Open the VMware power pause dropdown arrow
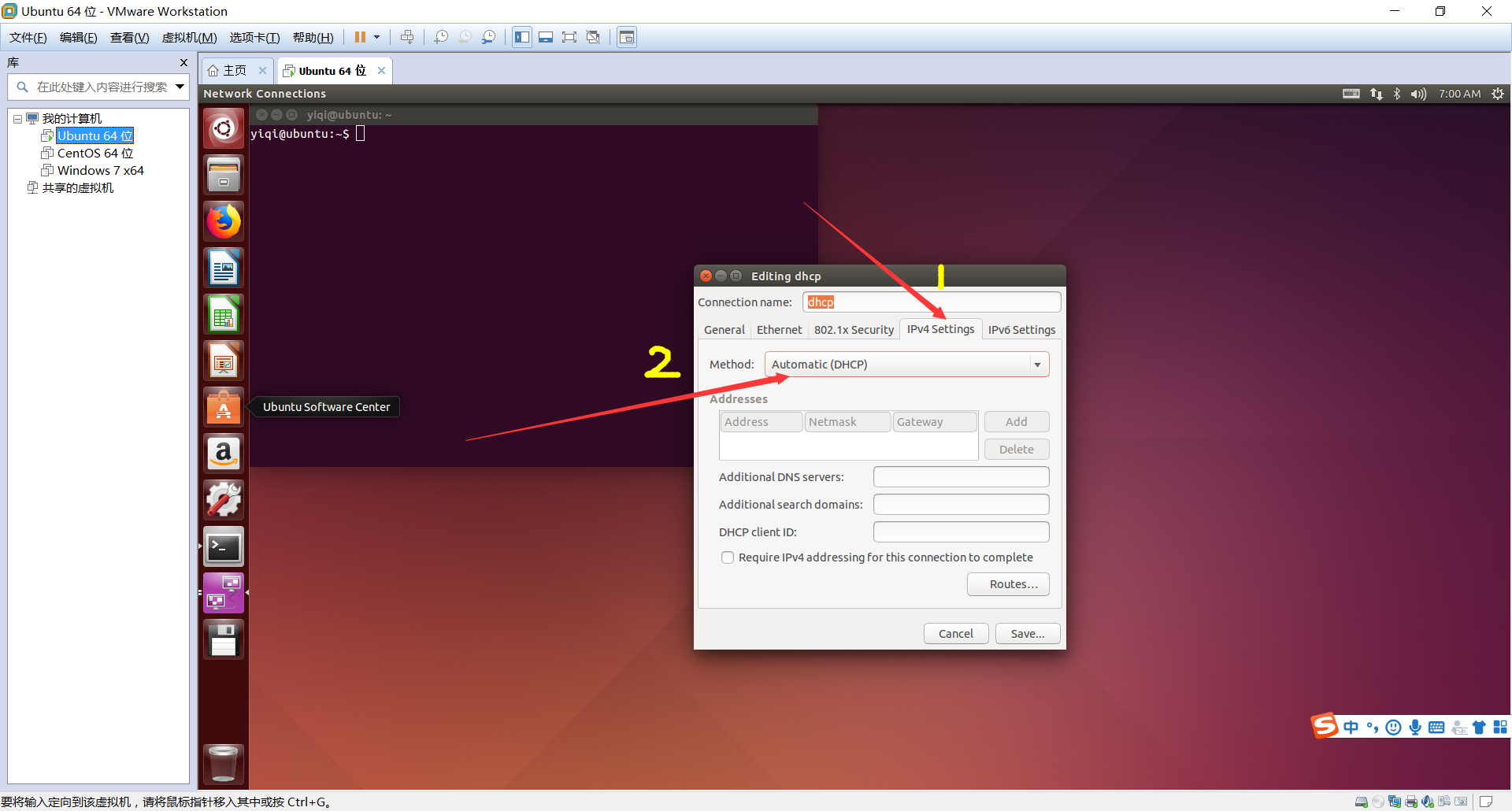1512x811 pixels. [x=377, y=37]
